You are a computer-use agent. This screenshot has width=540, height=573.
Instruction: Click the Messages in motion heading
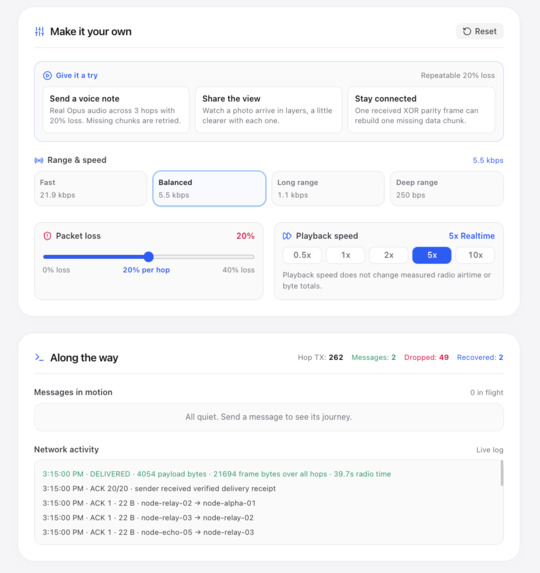coord(73,392)
